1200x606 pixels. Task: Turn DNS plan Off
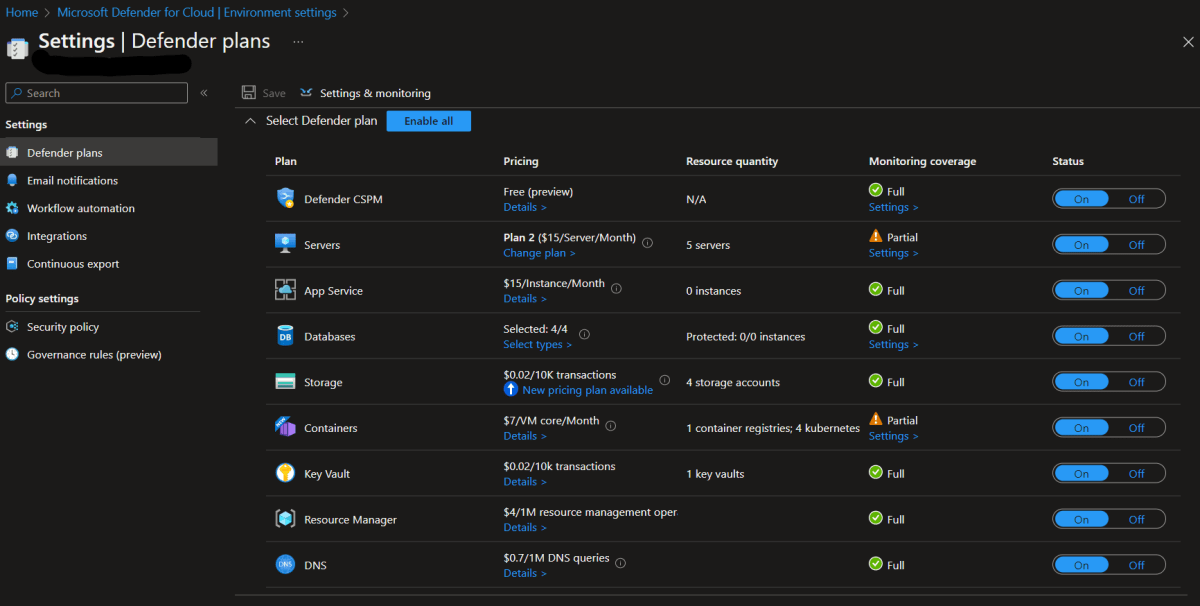[1137, 565]
